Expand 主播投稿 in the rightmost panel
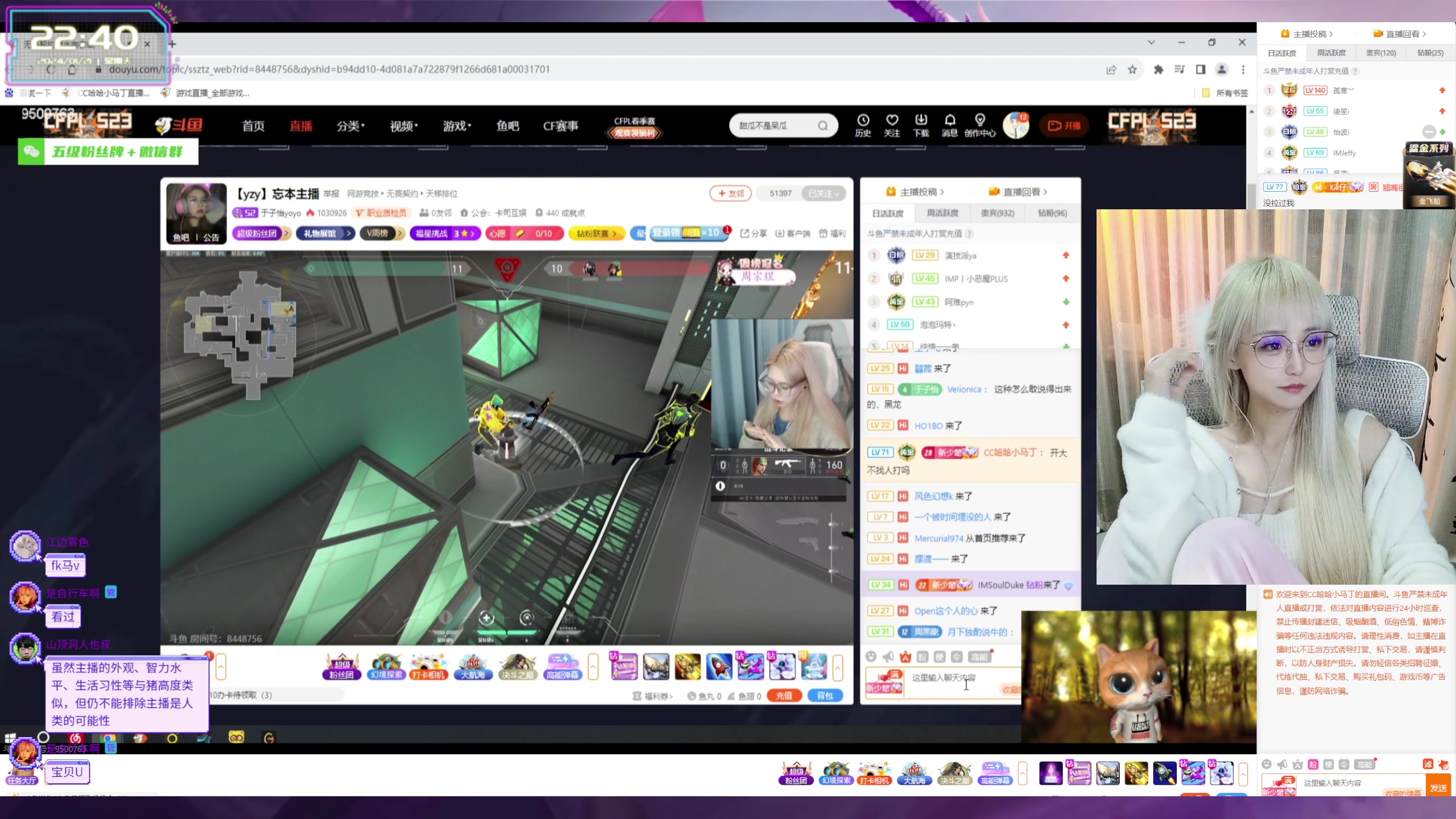The image size is (1456, 819). click(x=1307, y=34)
